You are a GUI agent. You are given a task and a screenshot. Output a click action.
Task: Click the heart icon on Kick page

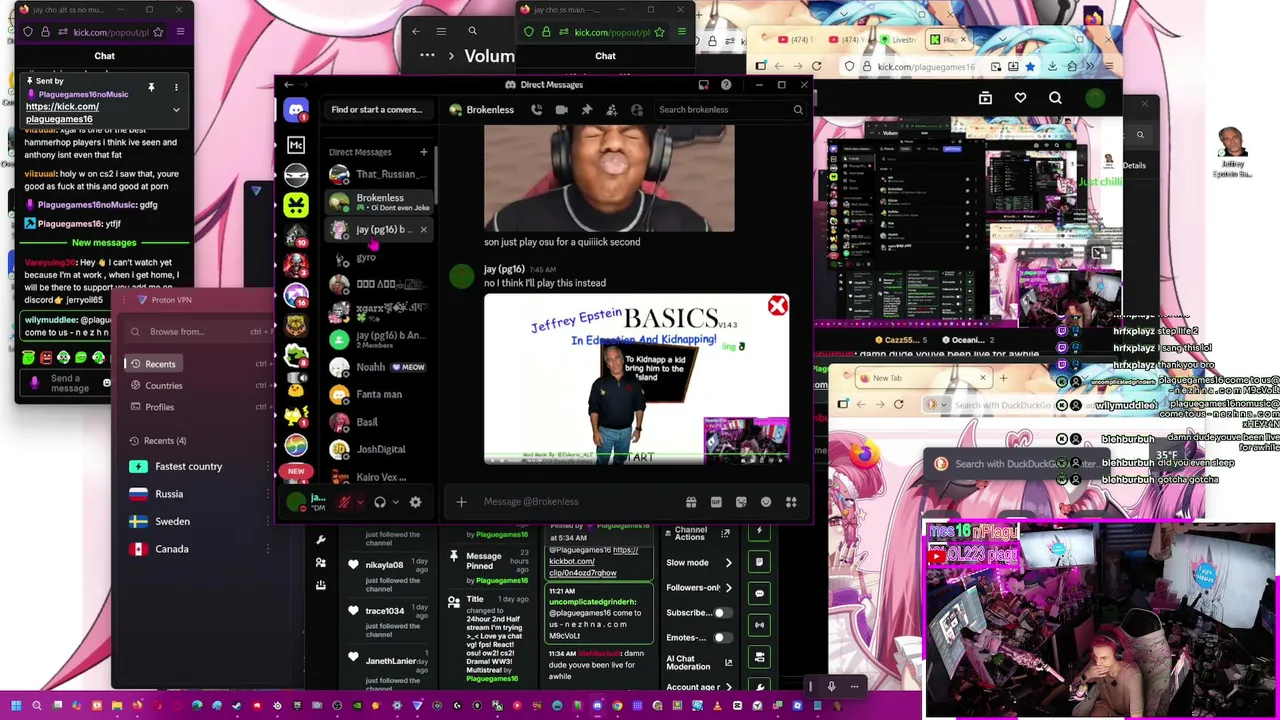1020,98
